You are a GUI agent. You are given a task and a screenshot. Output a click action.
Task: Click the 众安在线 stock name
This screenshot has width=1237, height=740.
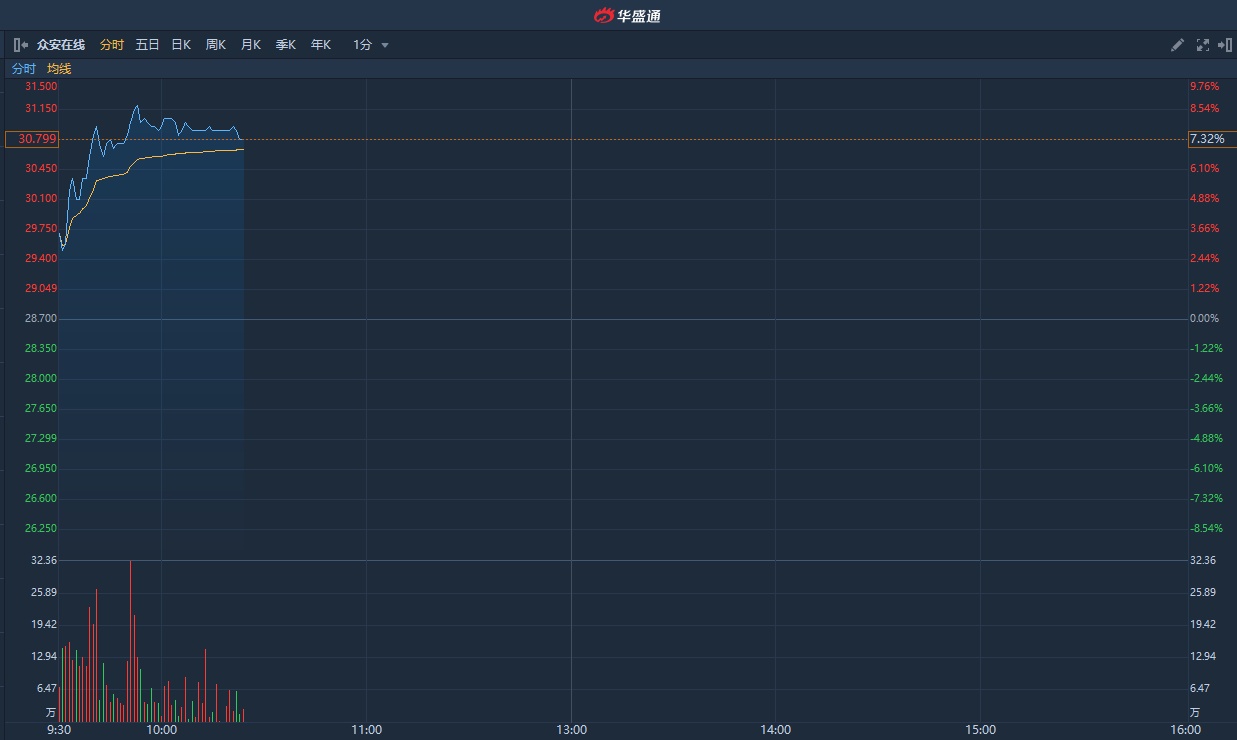click(61, 45)
